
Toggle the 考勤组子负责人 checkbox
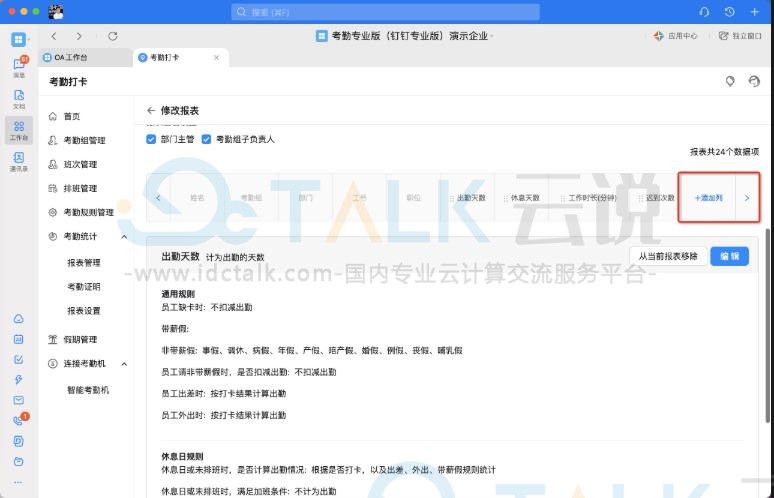(206, 139)
